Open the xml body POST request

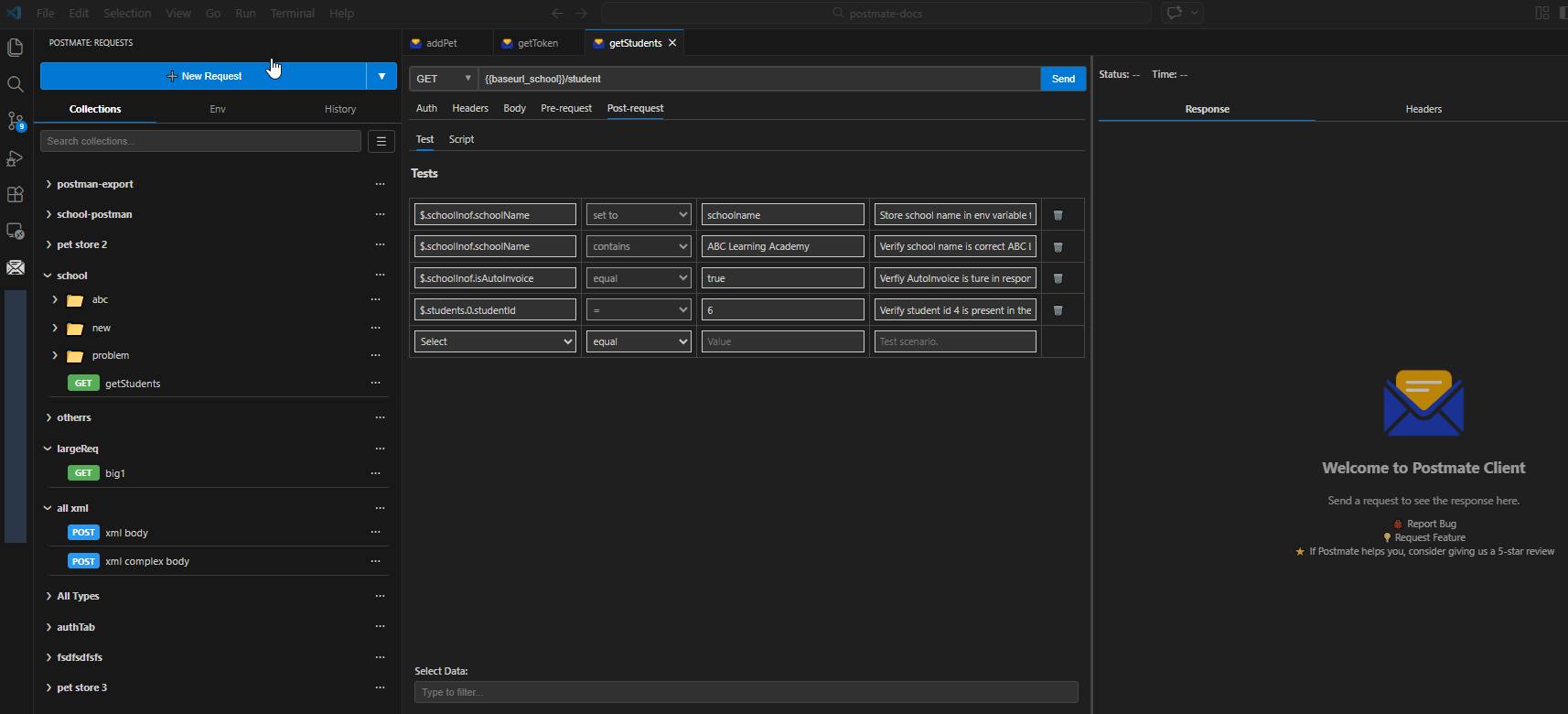pos(126,533)
